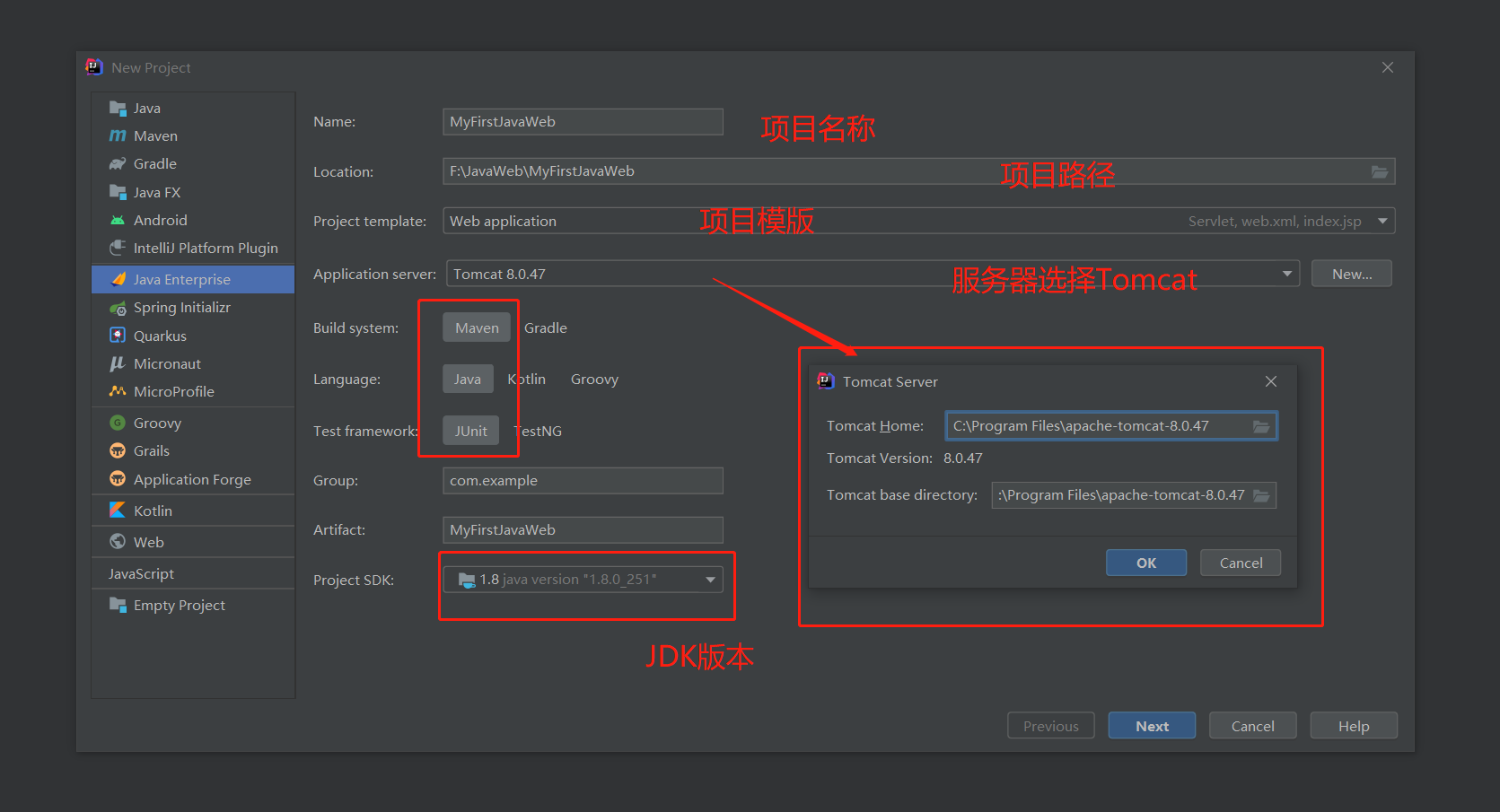1500x812 pixels.
Task: Close the Tomcat Server dialog
Action: [x=1271, y=381]
